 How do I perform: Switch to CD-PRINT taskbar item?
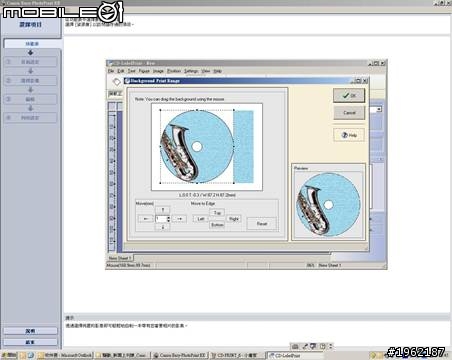[x=238, y=355]
